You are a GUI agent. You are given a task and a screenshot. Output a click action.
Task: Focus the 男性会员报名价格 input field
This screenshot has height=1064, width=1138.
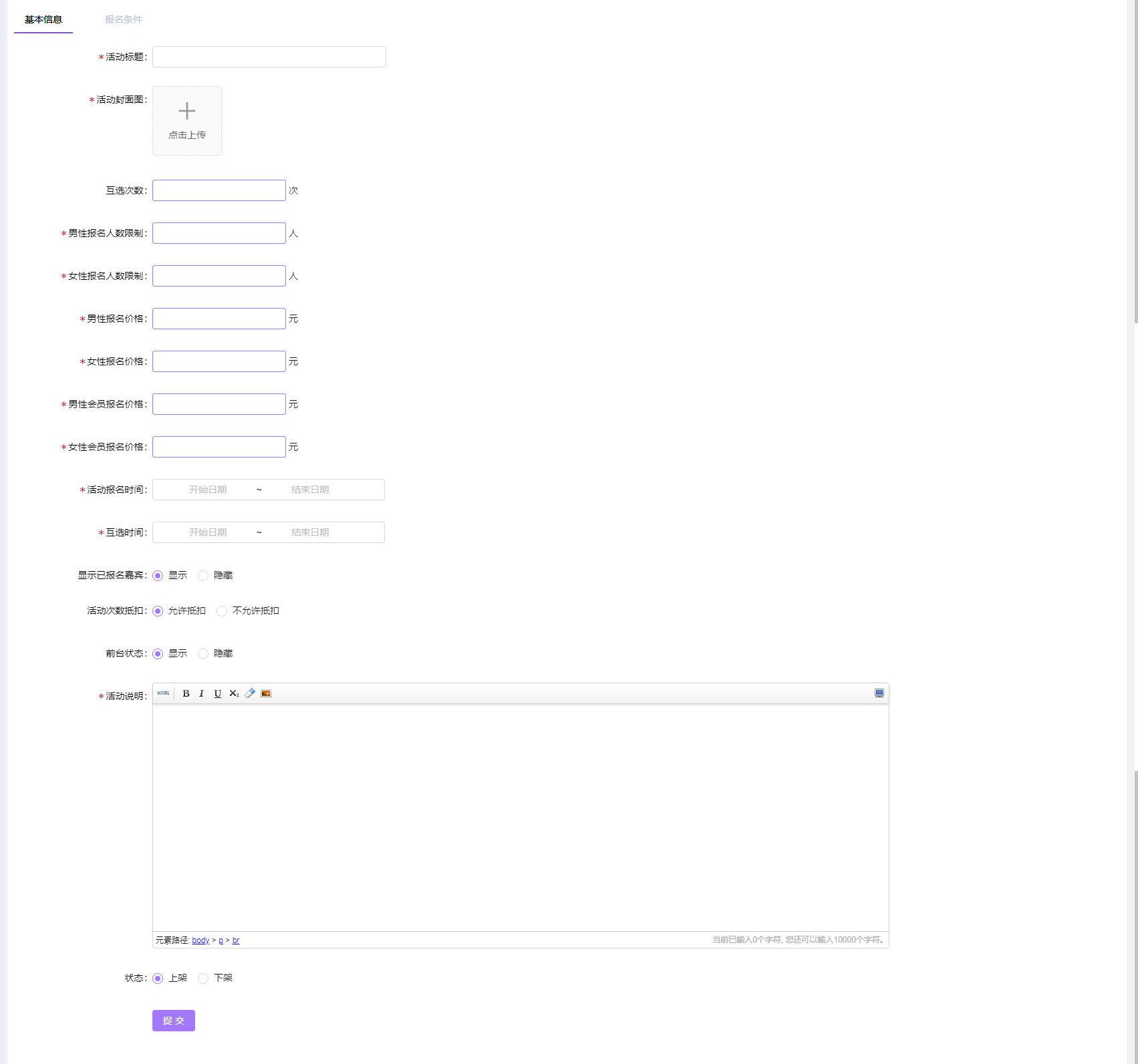(219, 404)
